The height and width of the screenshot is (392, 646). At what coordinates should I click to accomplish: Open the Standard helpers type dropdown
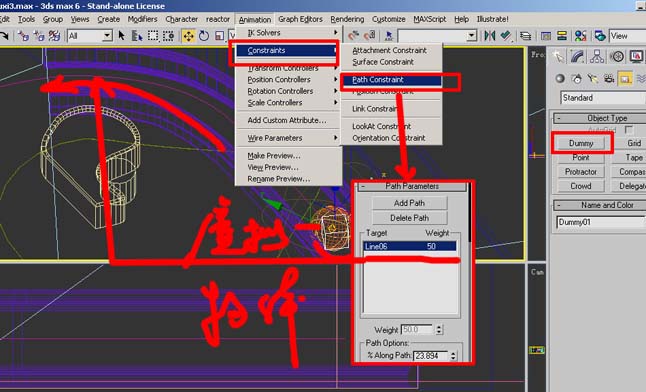[x=603, y=98]
